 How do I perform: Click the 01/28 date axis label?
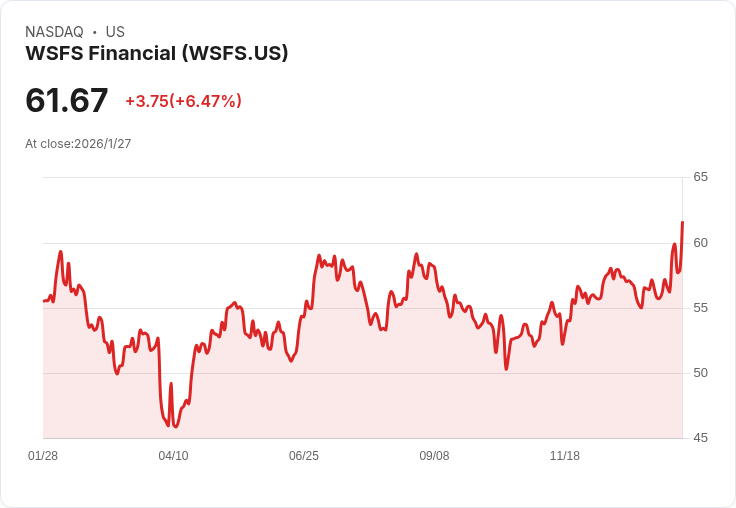[x=43, y=456]
